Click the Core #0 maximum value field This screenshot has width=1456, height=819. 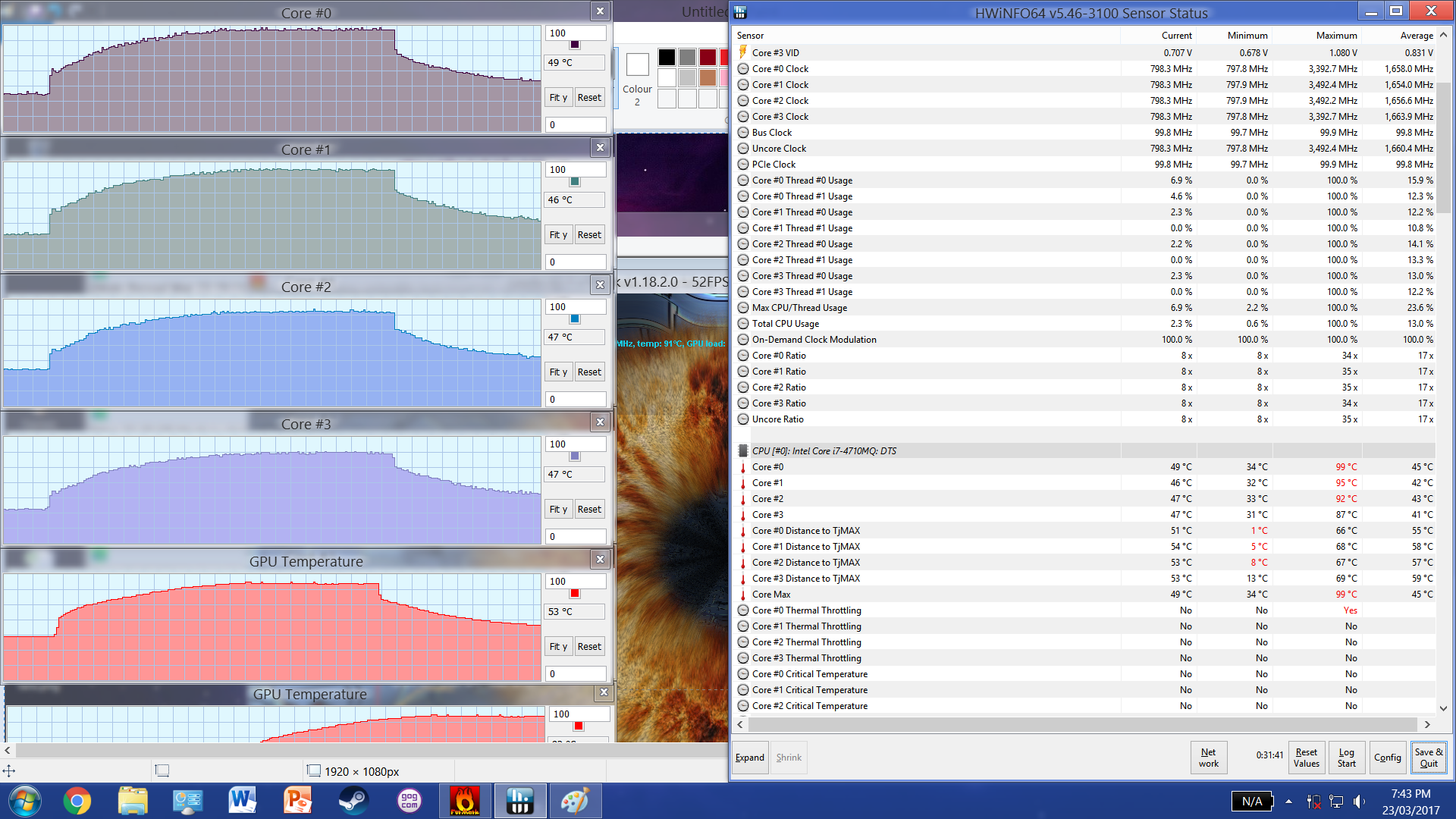click(x=576, y=33)
